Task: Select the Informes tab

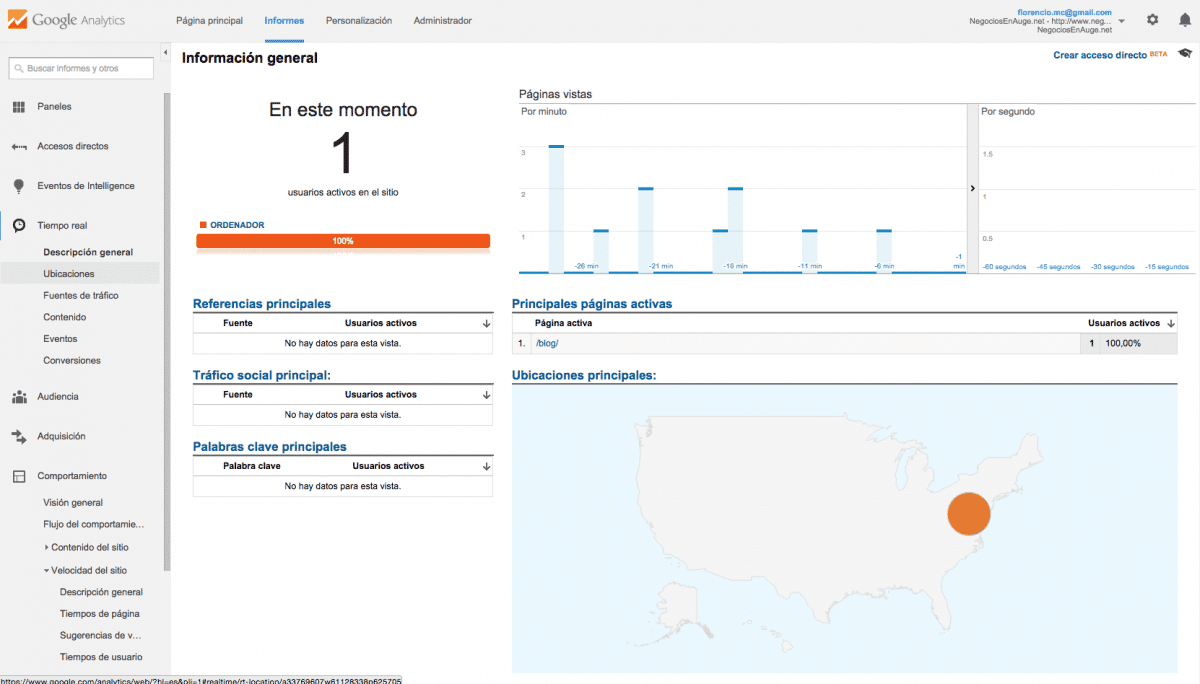Action: coord(284,20)
